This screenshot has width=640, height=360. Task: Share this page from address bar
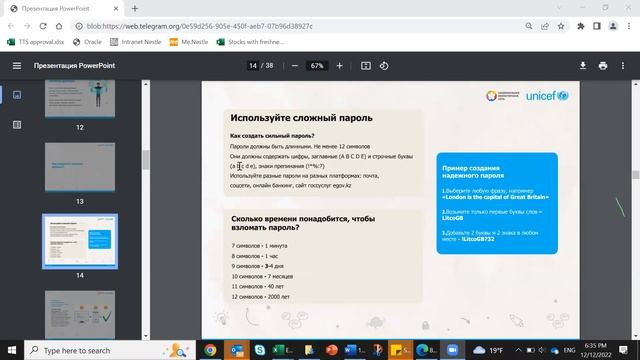coord(545,26)
